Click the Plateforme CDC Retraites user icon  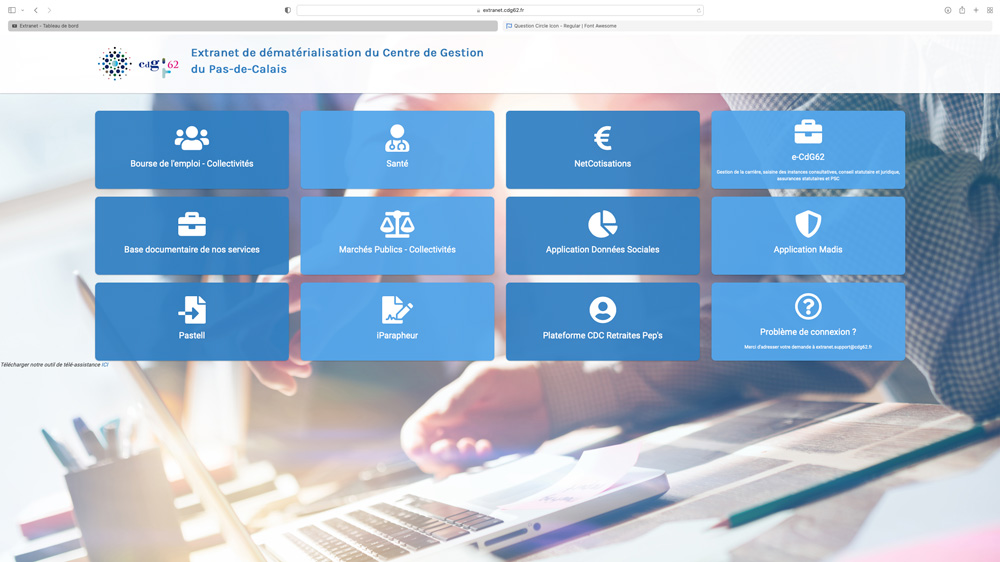coord(602,310)
